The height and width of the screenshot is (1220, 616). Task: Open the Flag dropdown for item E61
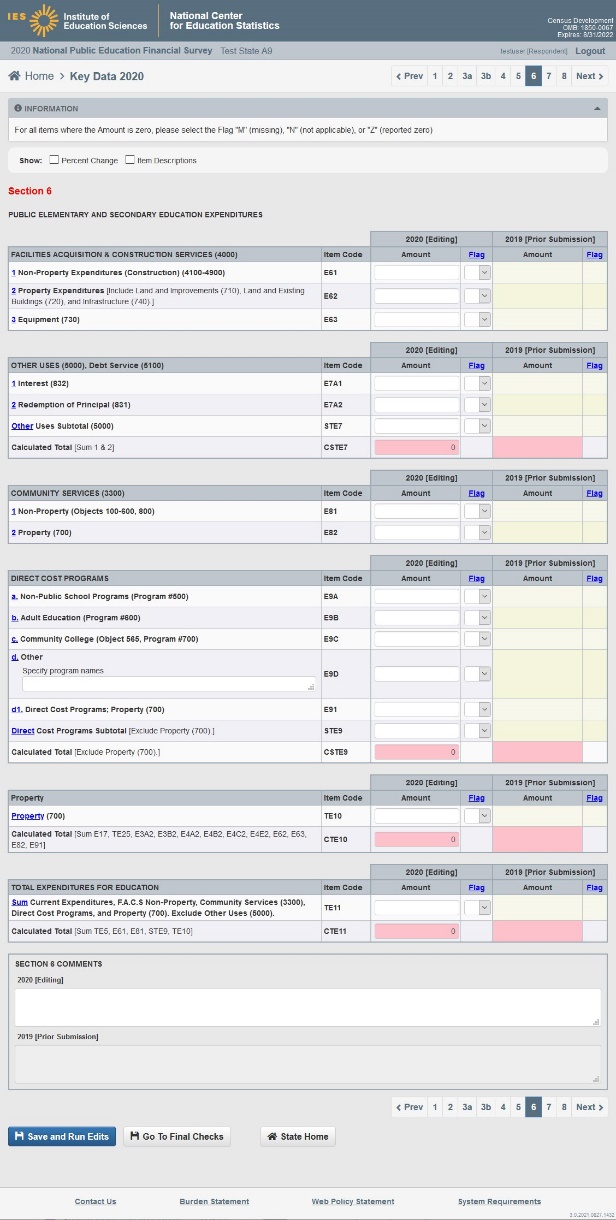484,272
